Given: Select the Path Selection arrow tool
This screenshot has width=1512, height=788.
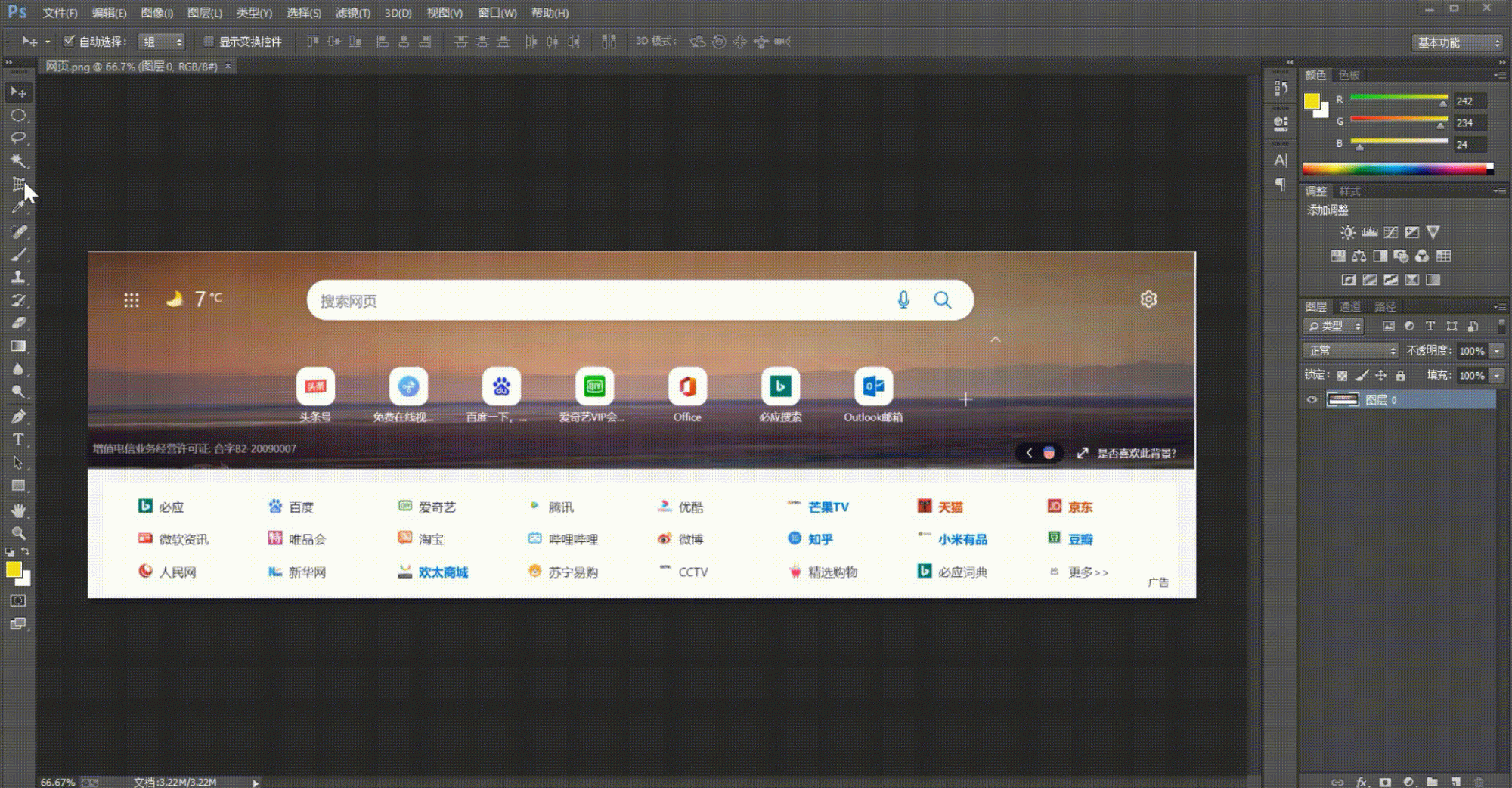Looking at the screenshot, I should click(18, 463).
